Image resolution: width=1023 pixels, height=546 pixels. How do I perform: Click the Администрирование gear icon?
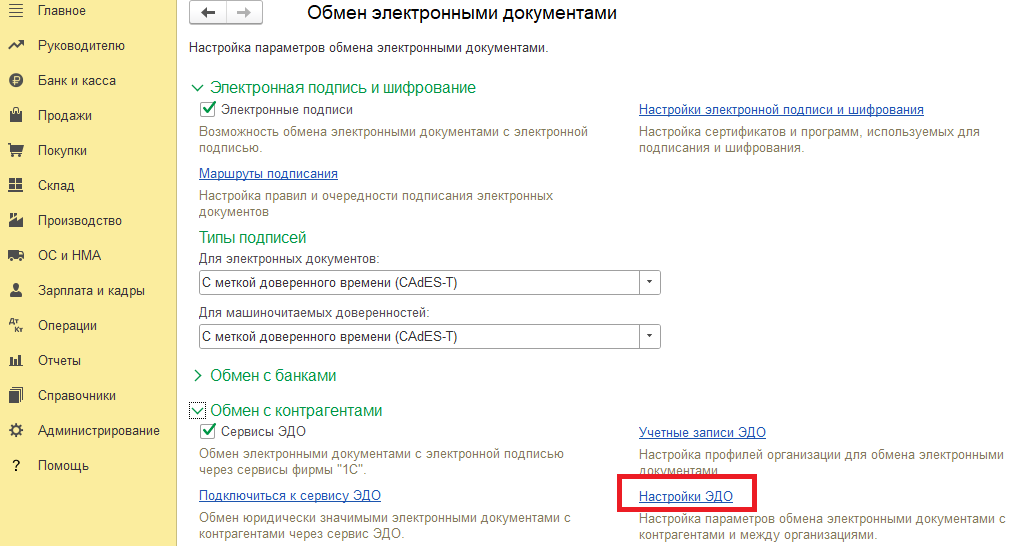pyautogui.click(x=16, y=431)
